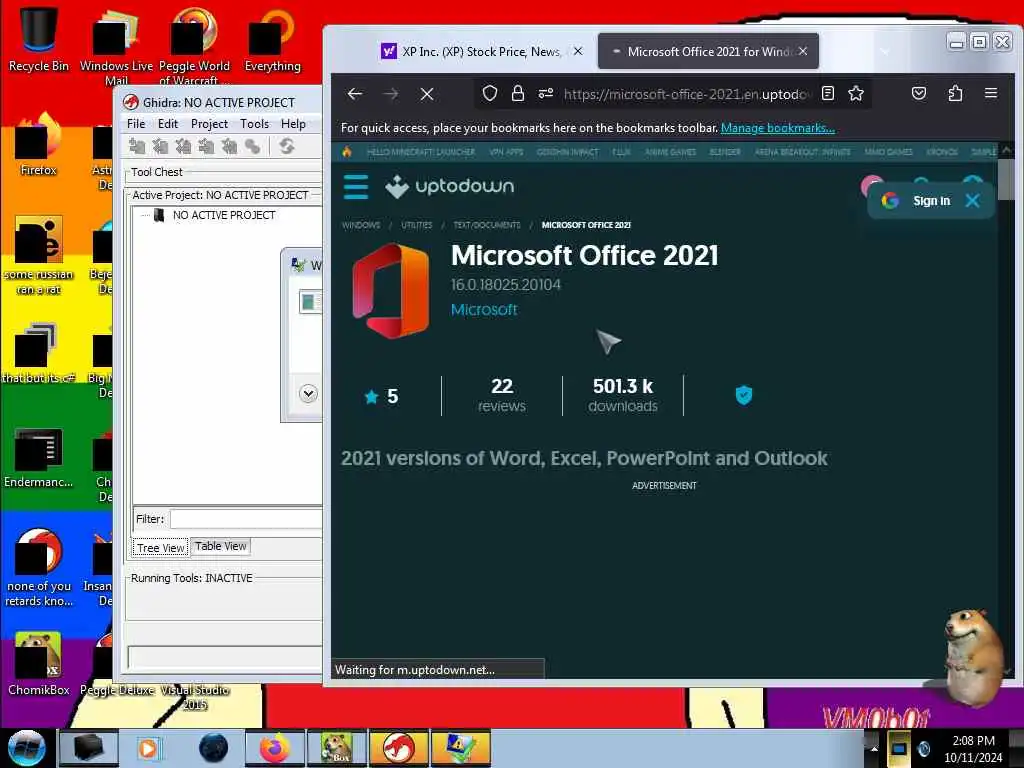The width and height of the screenshot is (1024, 768).
Task: Click the 22 reviews count
Action: pos(502,395)
